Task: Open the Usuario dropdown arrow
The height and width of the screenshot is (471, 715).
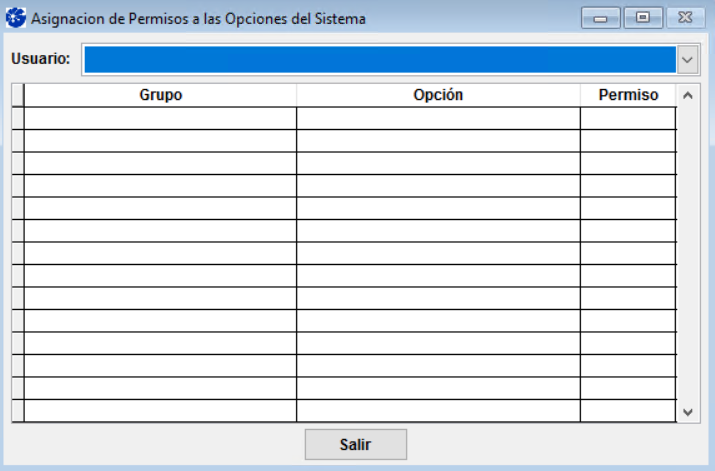Action: [687, 60]
